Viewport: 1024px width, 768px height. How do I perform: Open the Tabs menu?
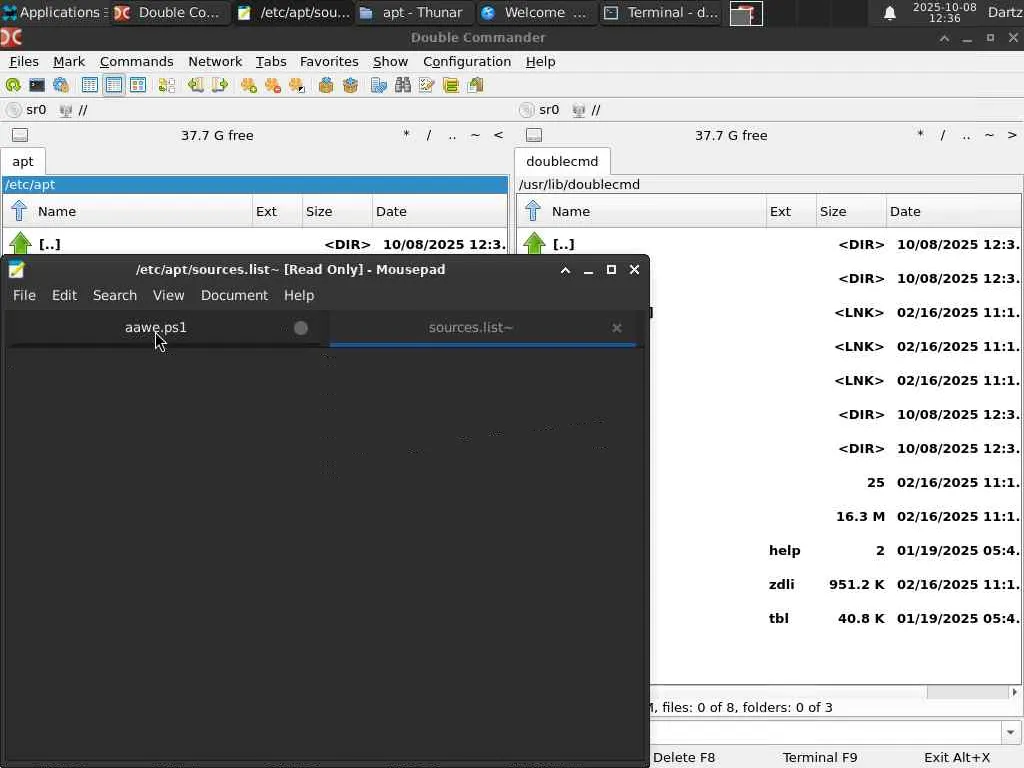tap(271, 61)
